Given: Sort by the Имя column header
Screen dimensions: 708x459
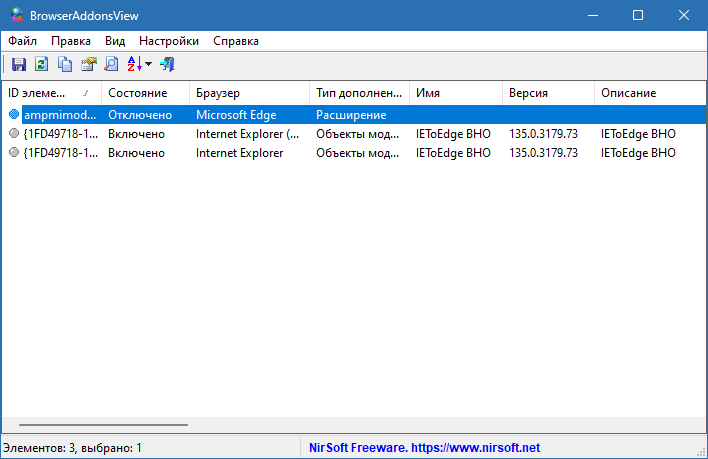Looking at the screenshot, I should point(456,93).
